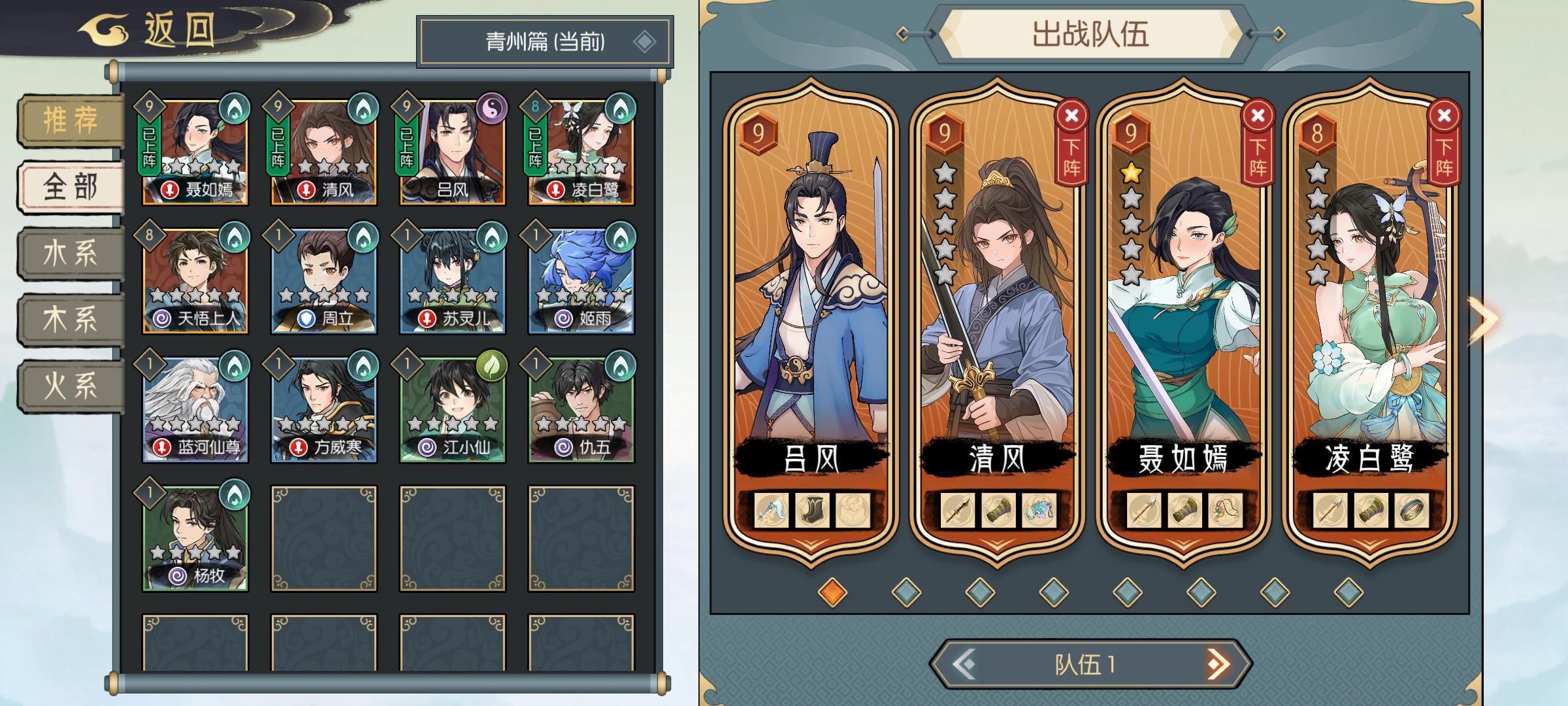Switch to the 水系 filter tab
The height and width of the screenshot is (706, 1568).
point(71,254)
